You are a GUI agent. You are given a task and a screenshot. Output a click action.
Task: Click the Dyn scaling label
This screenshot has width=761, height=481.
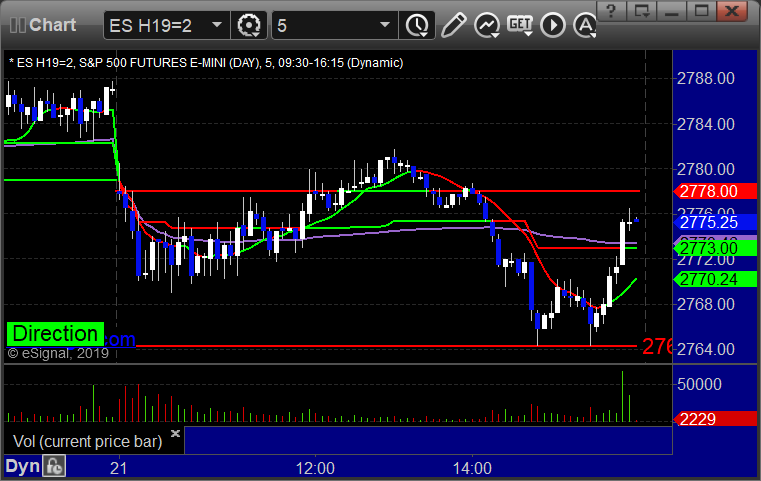[x=22, y=466]
